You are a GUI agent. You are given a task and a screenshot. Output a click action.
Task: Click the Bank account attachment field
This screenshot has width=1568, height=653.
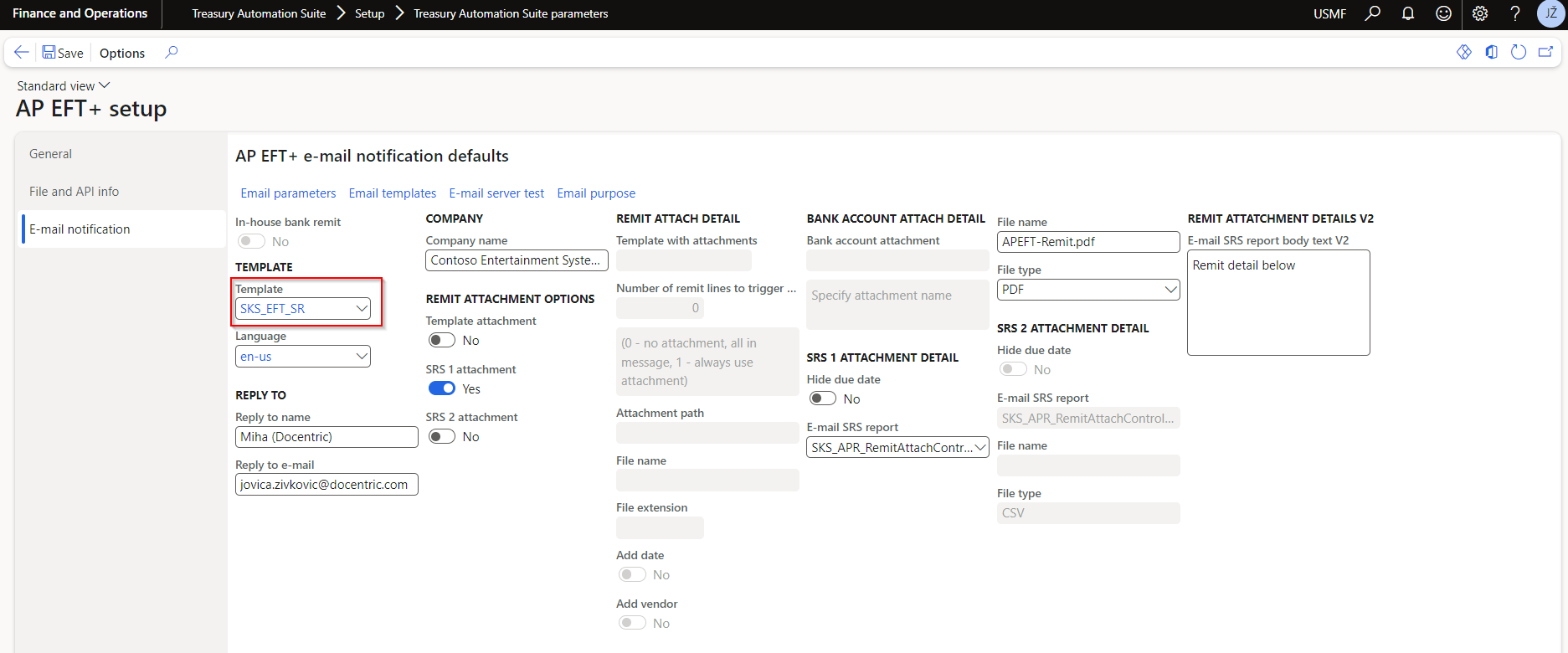click(897, 260)
